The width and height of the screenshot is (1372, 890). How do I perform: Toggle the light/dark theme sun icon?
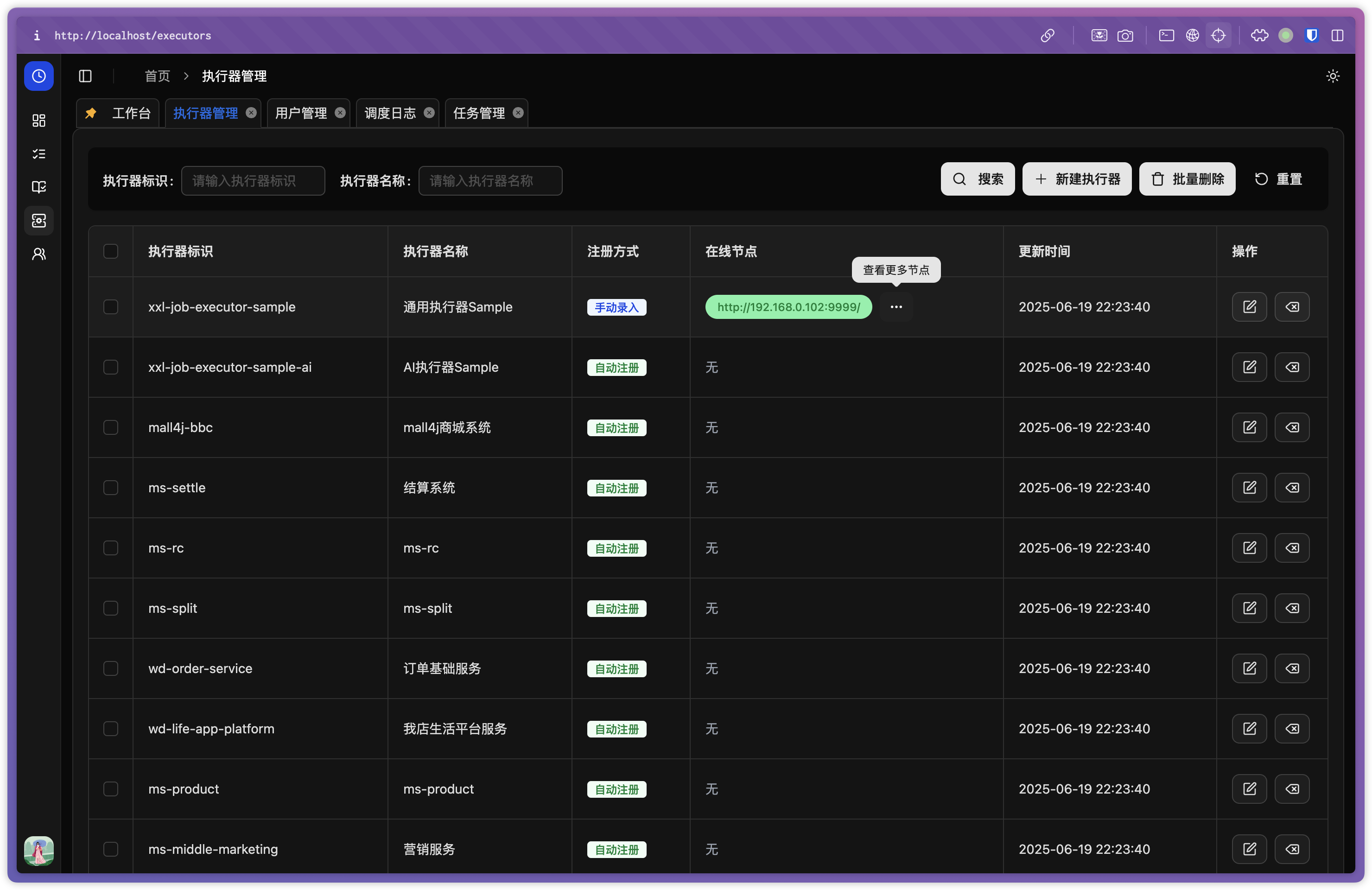click(1332, 76)
